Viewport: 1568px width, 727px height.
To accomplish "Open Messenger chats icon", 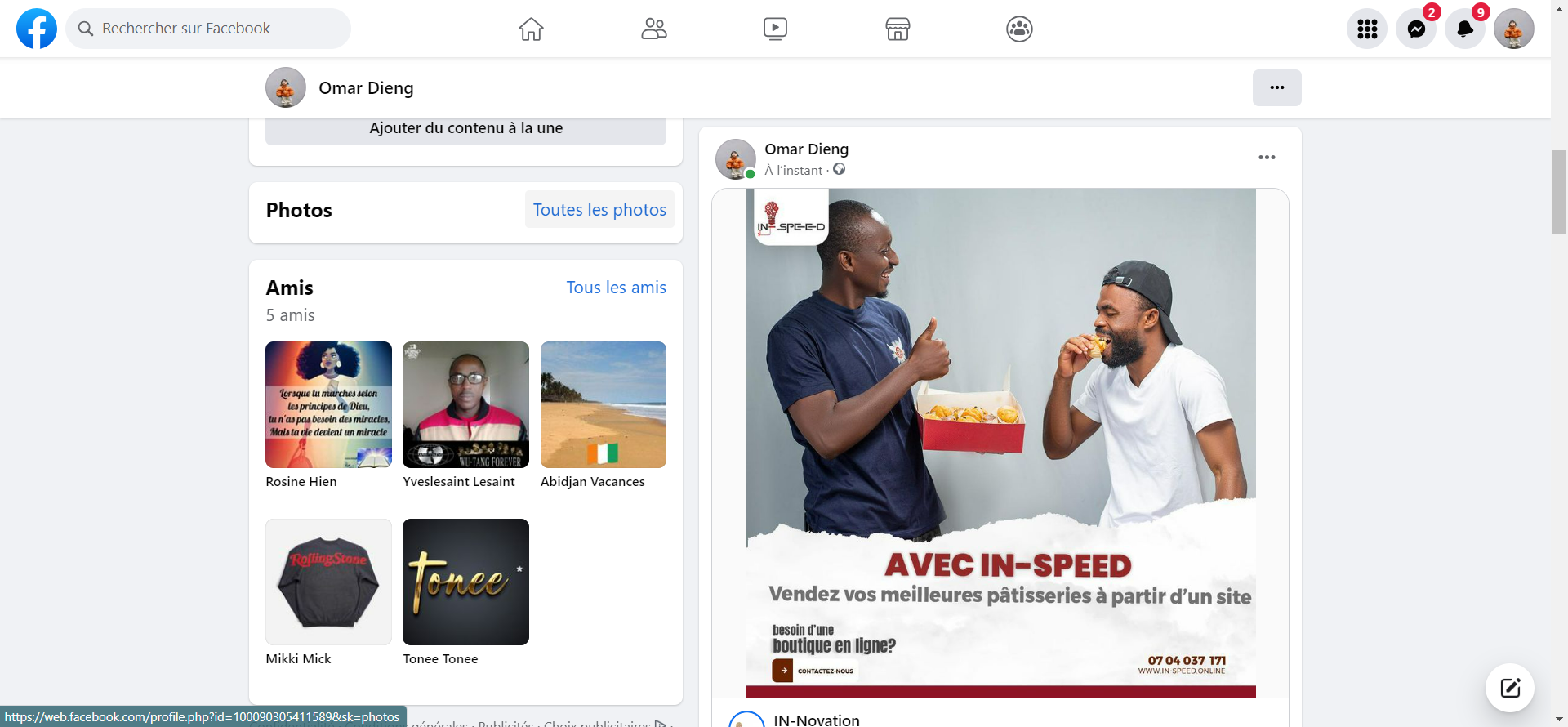I will click(x=1416, y=29).
